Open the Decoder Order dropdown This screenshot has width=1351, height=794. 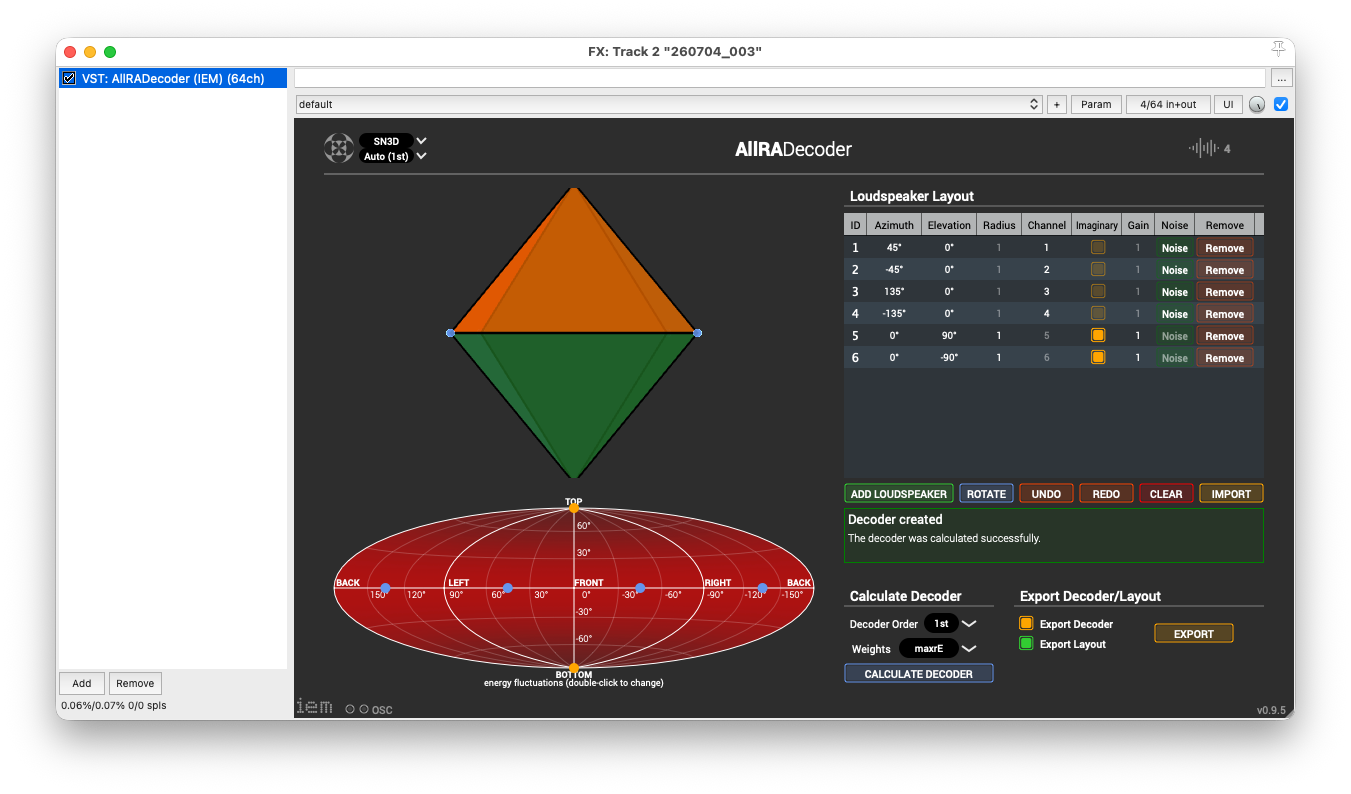950,624
